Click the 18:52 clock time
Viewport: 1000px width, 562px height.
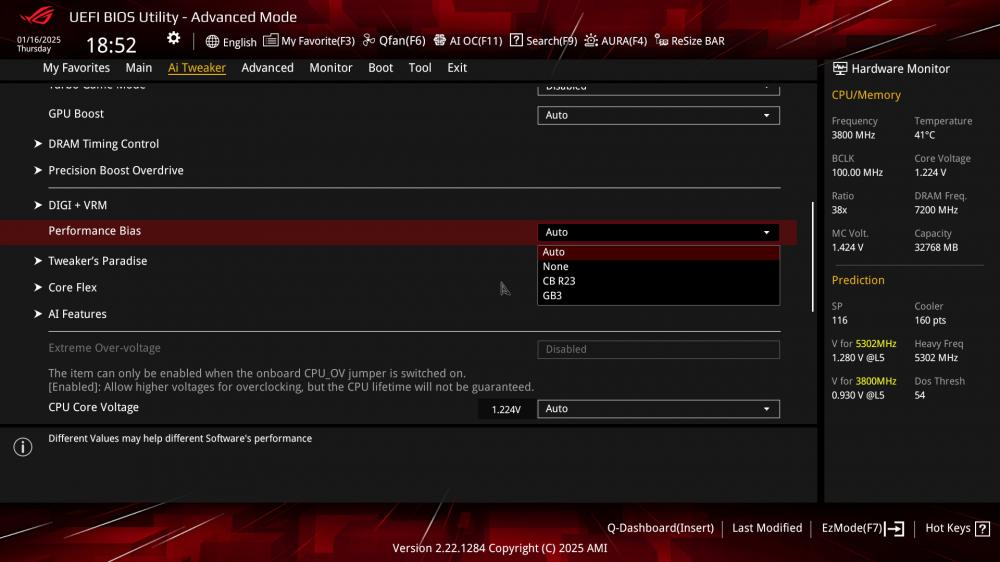click(x=111, y=45)
